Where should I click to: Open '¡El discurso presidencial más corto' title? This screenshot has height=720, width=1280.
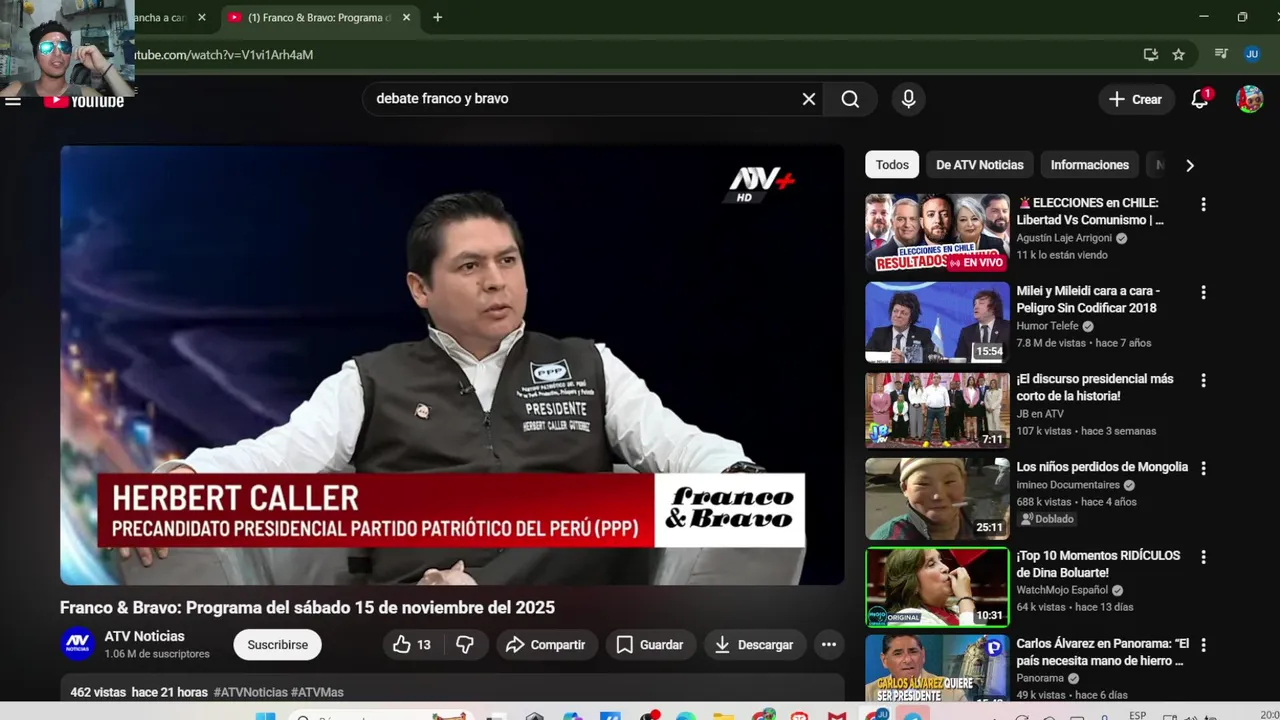tap(1095, 388)
